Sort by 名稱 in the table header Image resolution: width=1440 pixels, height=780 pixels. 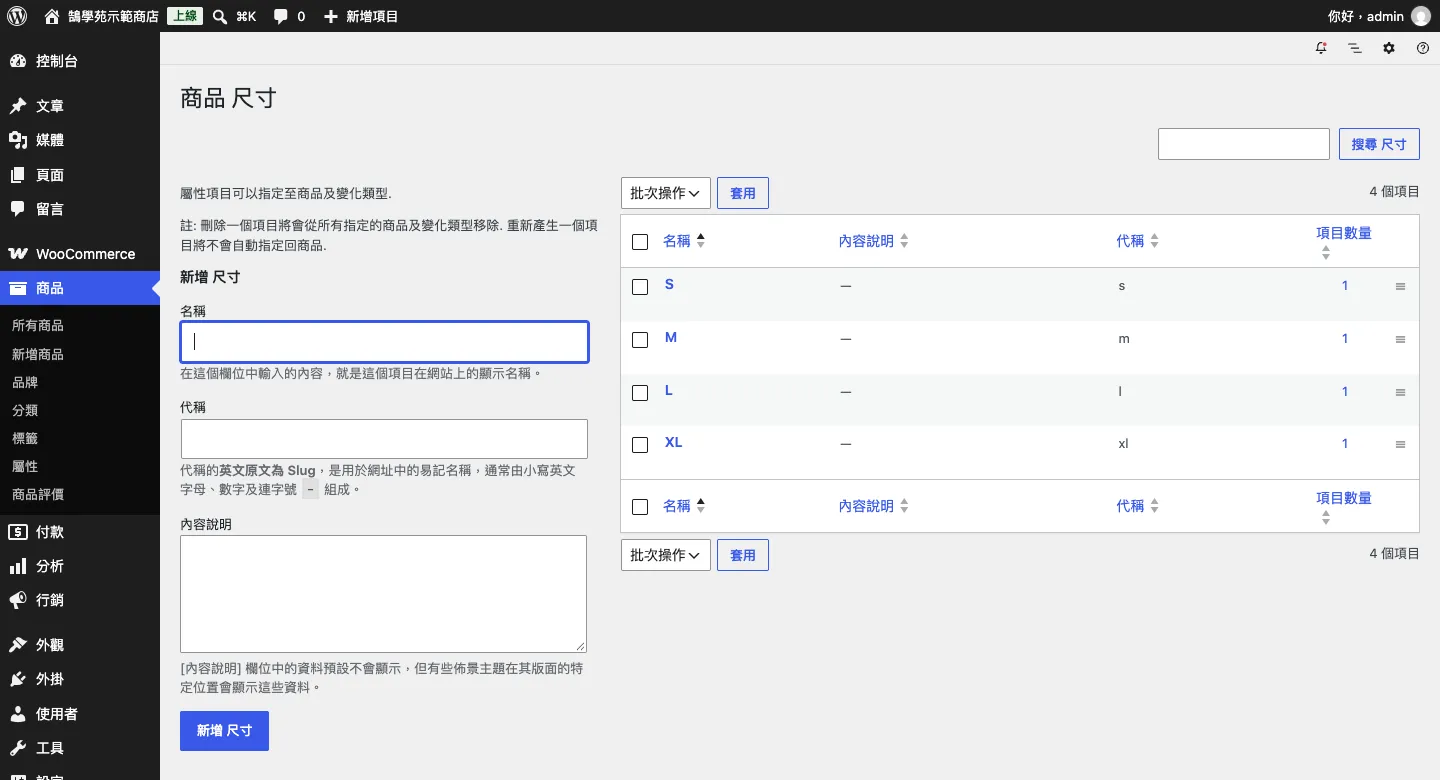684,241
